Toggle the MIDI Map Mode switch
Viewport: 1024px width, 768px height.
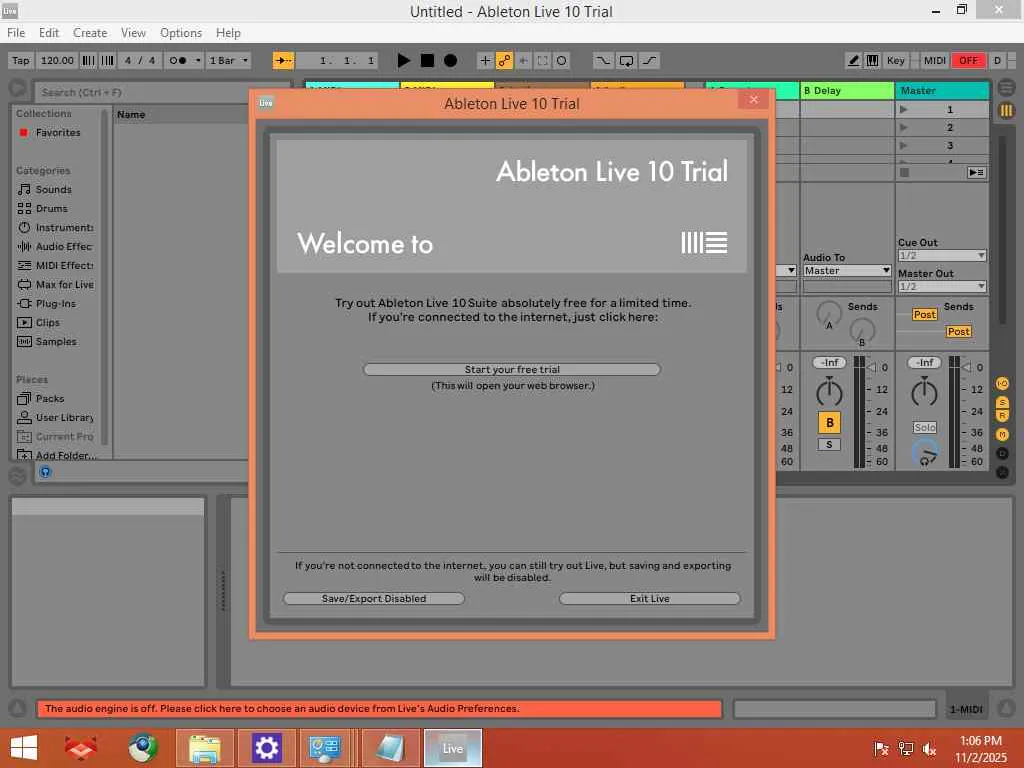935,61
